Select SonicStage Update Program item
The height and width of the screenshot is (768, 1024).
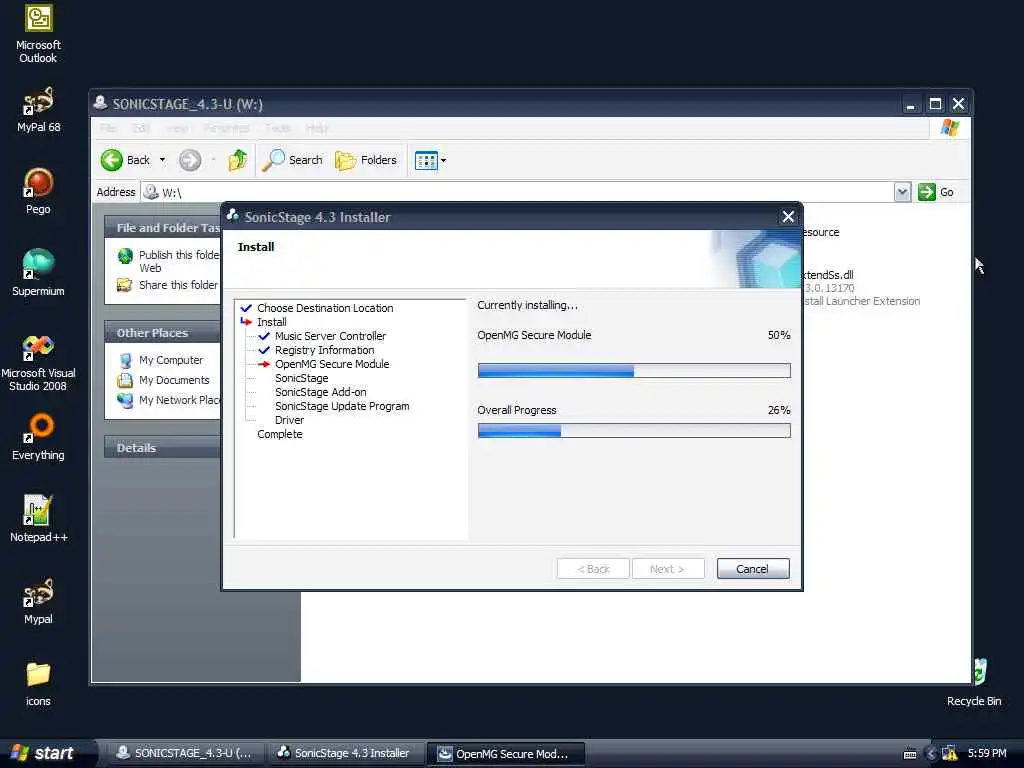(x=342, y=406)
